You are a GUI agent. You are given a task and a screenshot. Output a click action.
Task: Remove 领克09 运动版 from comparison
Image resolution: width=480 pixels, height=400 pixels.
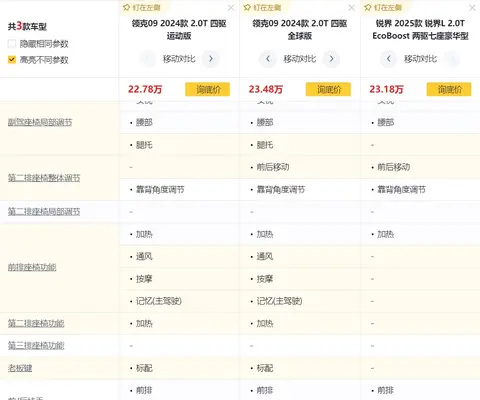point(231,8)
